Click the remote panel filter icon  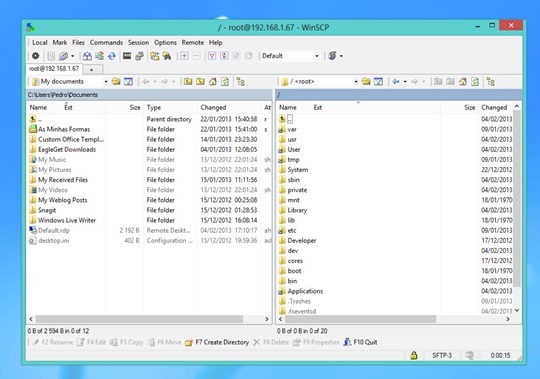(x=378, y=82)
